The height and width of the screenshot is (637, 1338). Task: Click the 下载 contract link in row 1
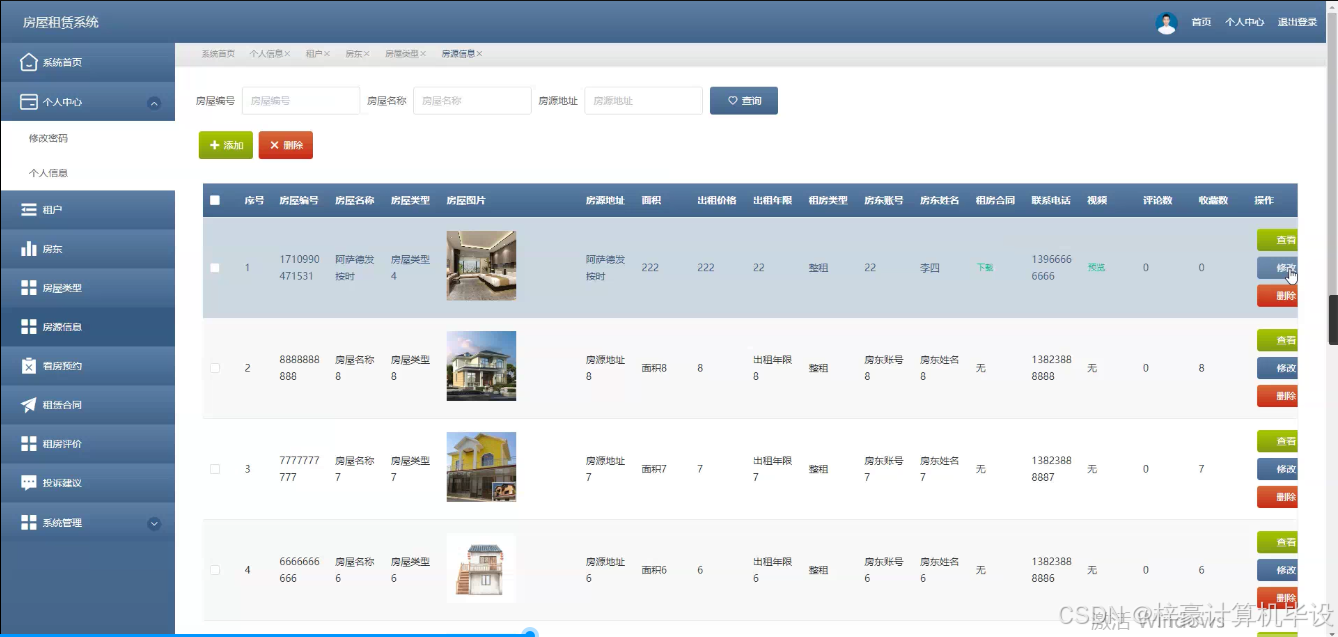[984, 268]
